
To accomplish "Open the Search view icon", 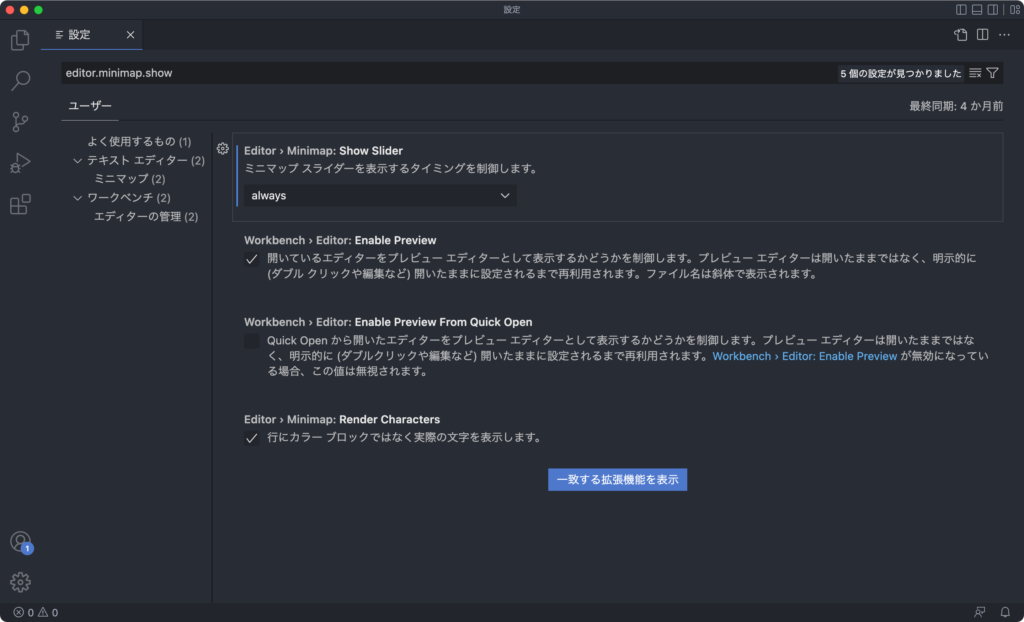I will click(20, 82).
